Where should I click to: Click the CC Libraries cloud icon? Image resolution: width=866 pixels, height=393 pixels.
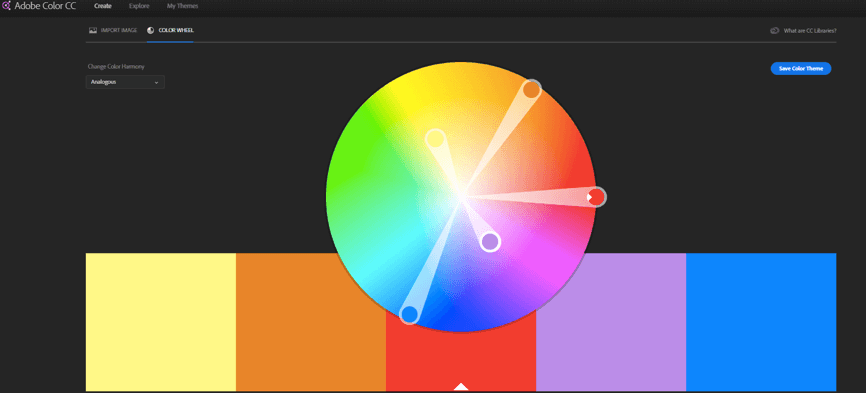pos(774,31)
